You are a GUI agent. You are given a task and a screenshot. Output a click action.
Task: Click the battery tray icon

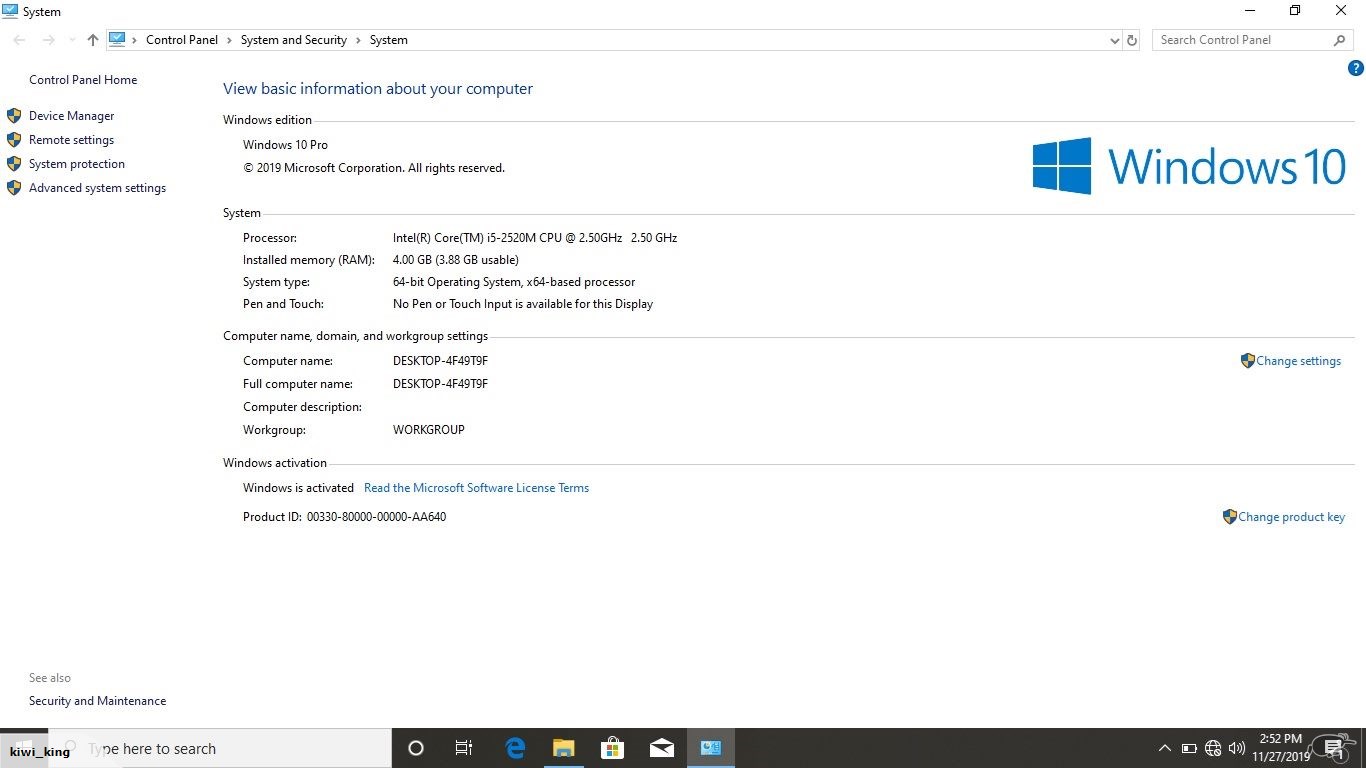[1189, 748]
